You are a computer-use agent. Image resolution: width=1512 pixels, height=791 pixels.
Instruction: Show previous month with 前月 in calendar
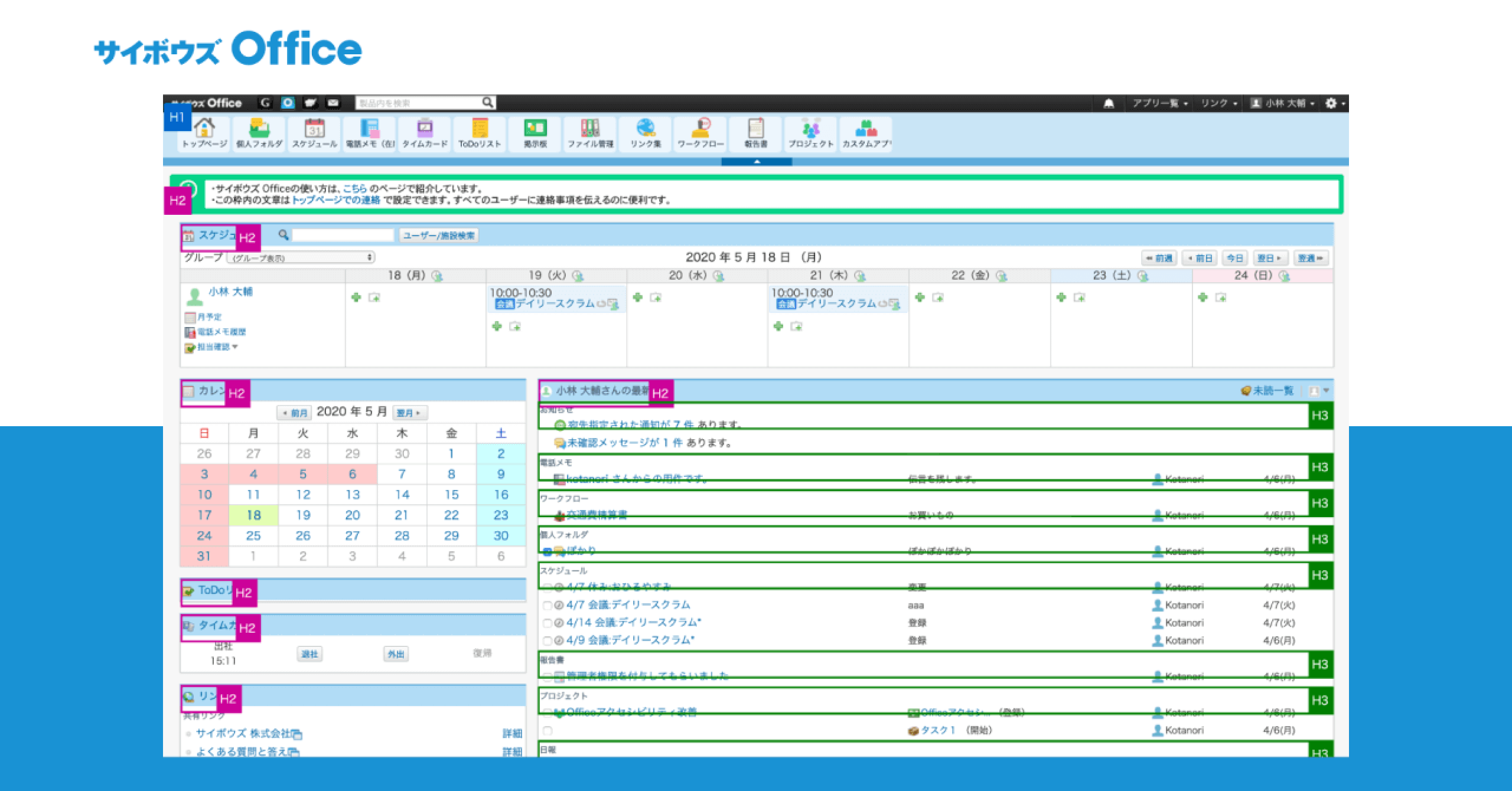click(x=295, y=413)
